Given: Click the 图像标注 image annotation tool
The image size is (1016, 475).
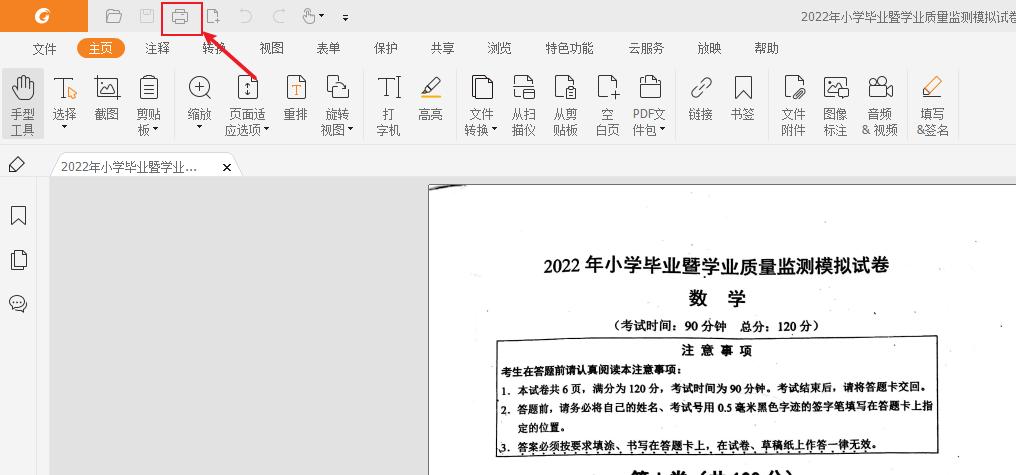Looking at the screenshot, I should click(836, 105).
